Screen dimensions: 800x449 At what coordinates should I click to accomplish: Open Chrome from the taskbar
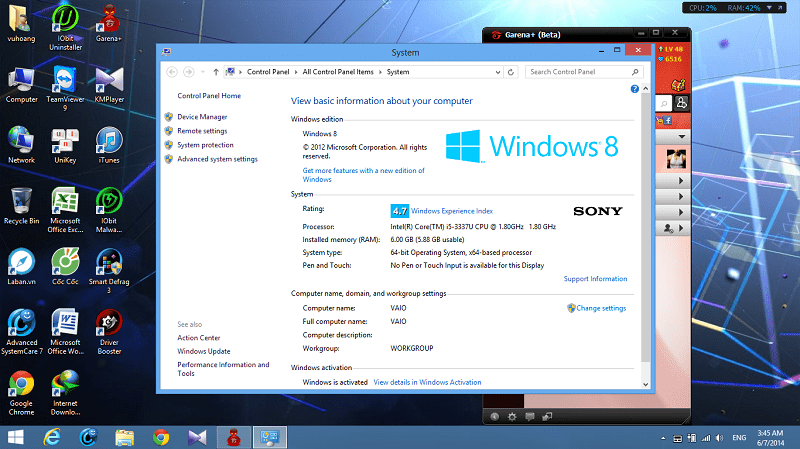(161, 437)
